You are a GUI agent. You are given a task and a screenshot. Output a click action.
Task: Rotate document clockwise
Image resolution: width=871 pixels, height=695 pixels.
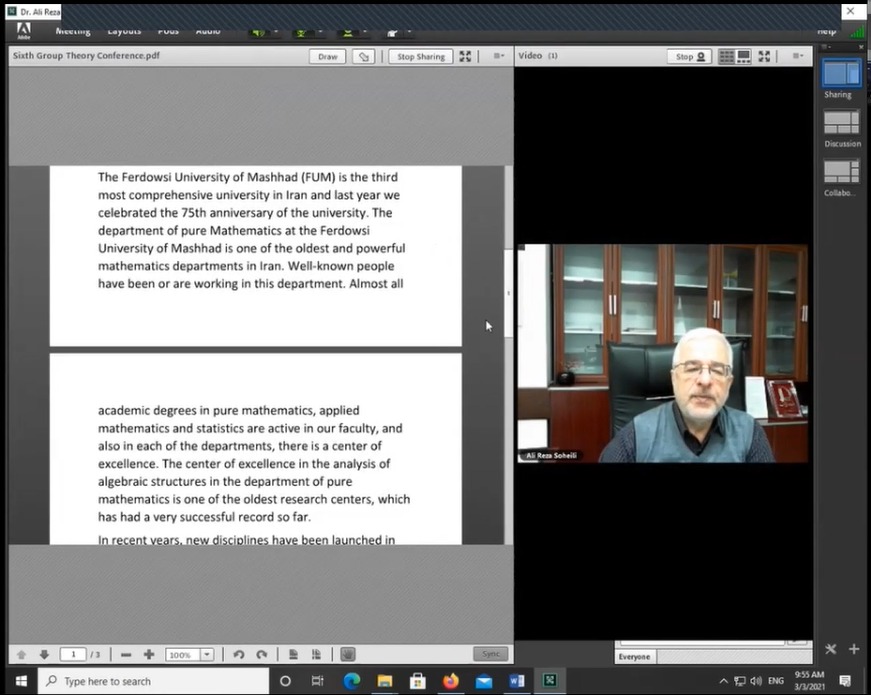click(261, 654)
